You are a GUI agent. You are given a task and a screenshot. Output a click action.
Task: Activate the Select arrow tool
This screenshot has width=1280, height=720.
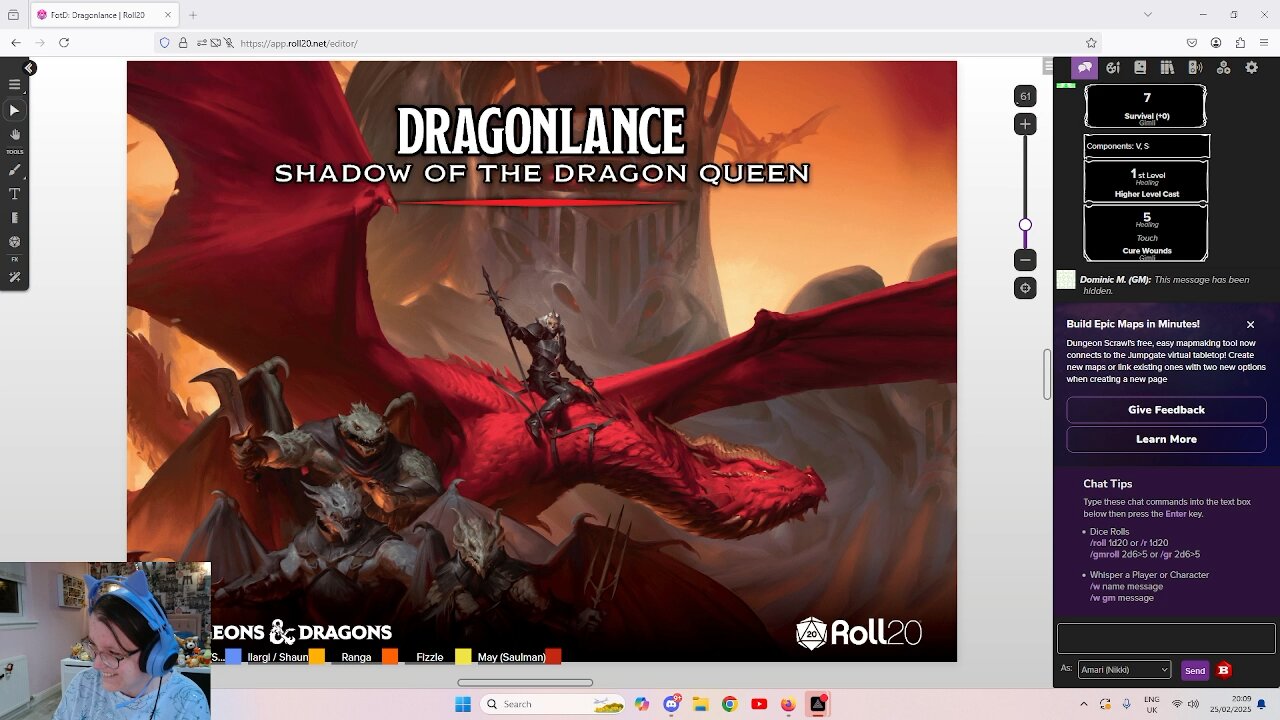click(x=14, y=110)
